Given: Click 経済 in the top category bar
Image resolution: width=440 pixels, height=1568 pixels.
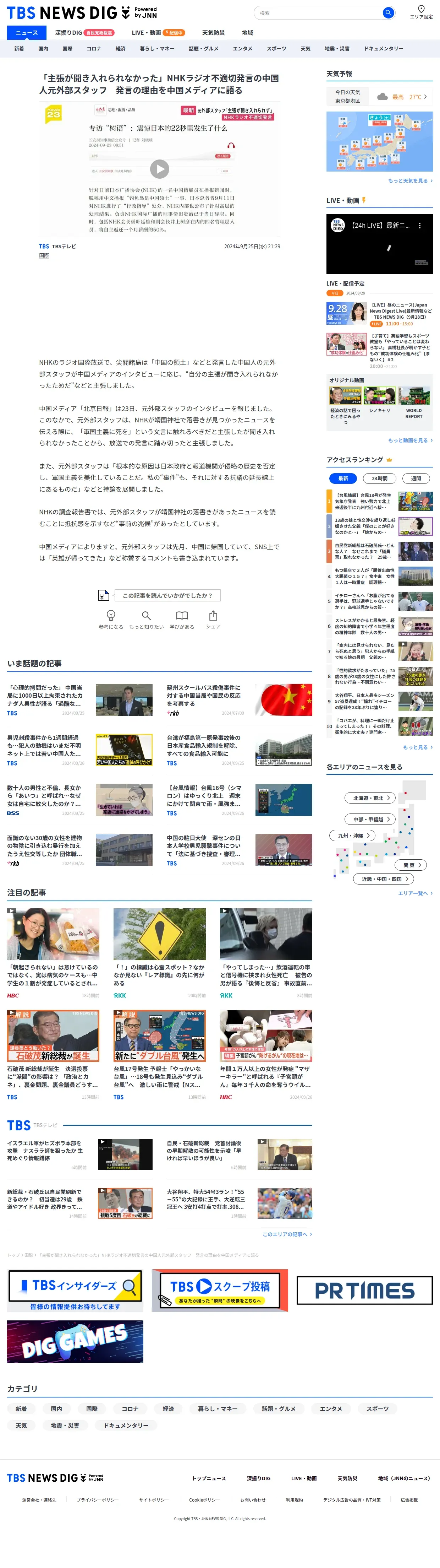Looking at the screenshot, I should (120, 49).
